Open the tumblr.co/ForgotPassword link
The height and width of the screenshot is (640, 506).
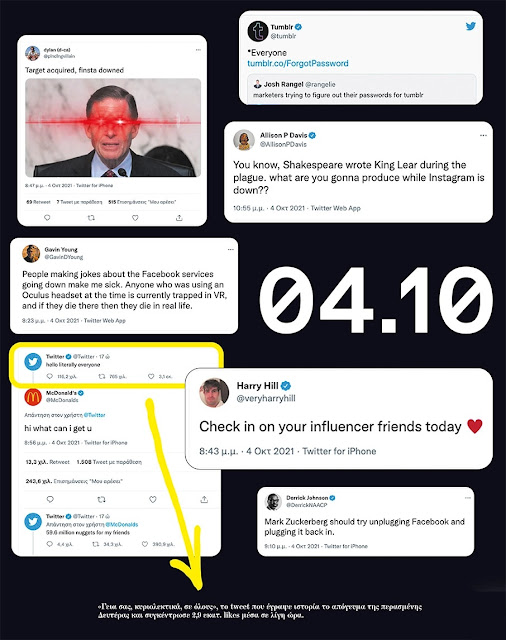(298, 63)
